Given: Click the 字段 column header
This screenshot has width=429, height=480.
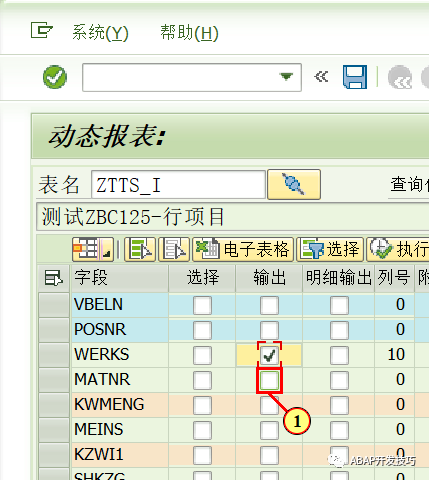Looking at the screenshot, I should [x=119, y=278].
